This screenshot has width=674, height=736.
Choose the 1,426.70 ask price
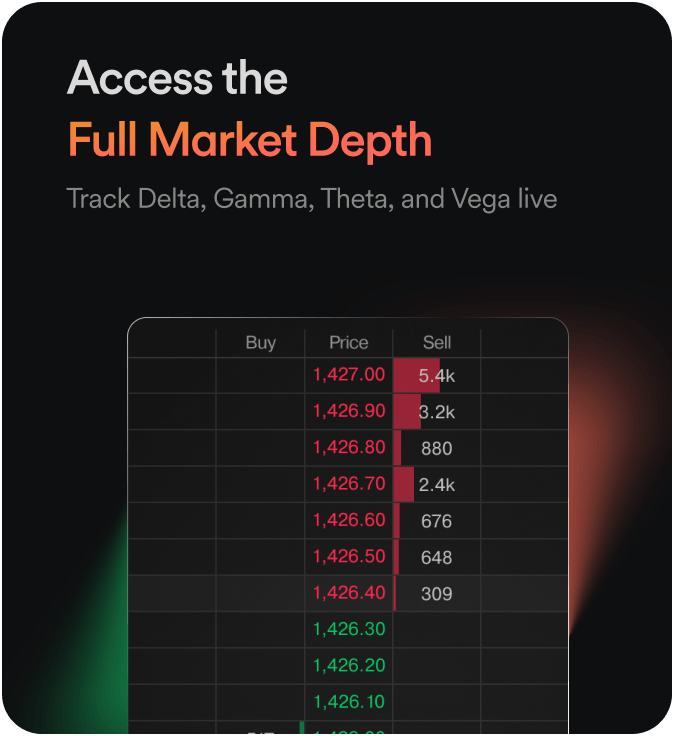[349, 484]
